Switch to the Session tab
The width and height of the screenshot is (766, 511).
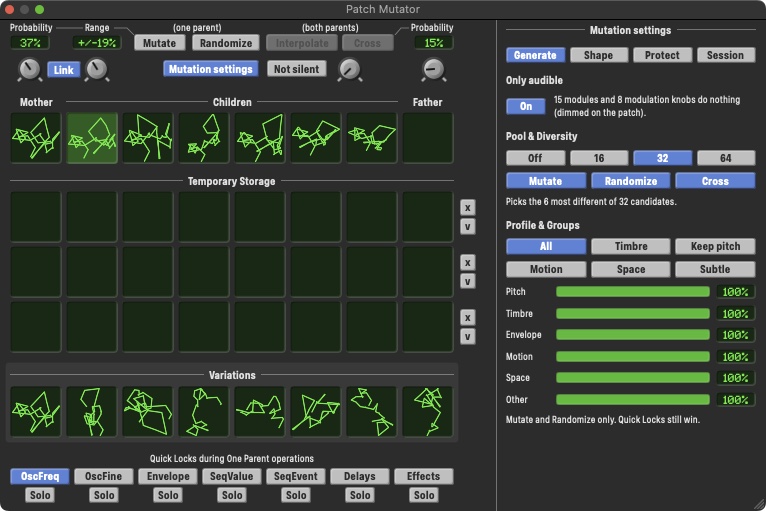(x=725, y=55)
